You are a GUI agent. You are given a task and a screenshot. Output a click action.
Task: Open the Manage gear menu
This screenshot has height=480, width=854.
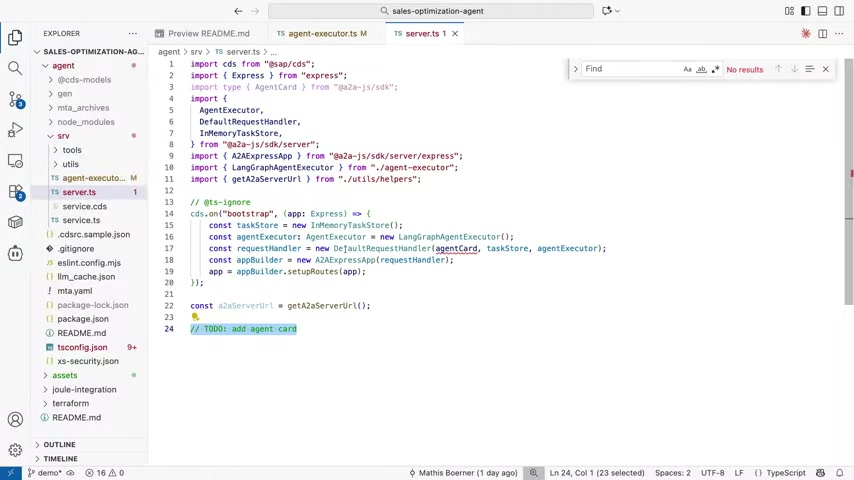coord(15,450)
